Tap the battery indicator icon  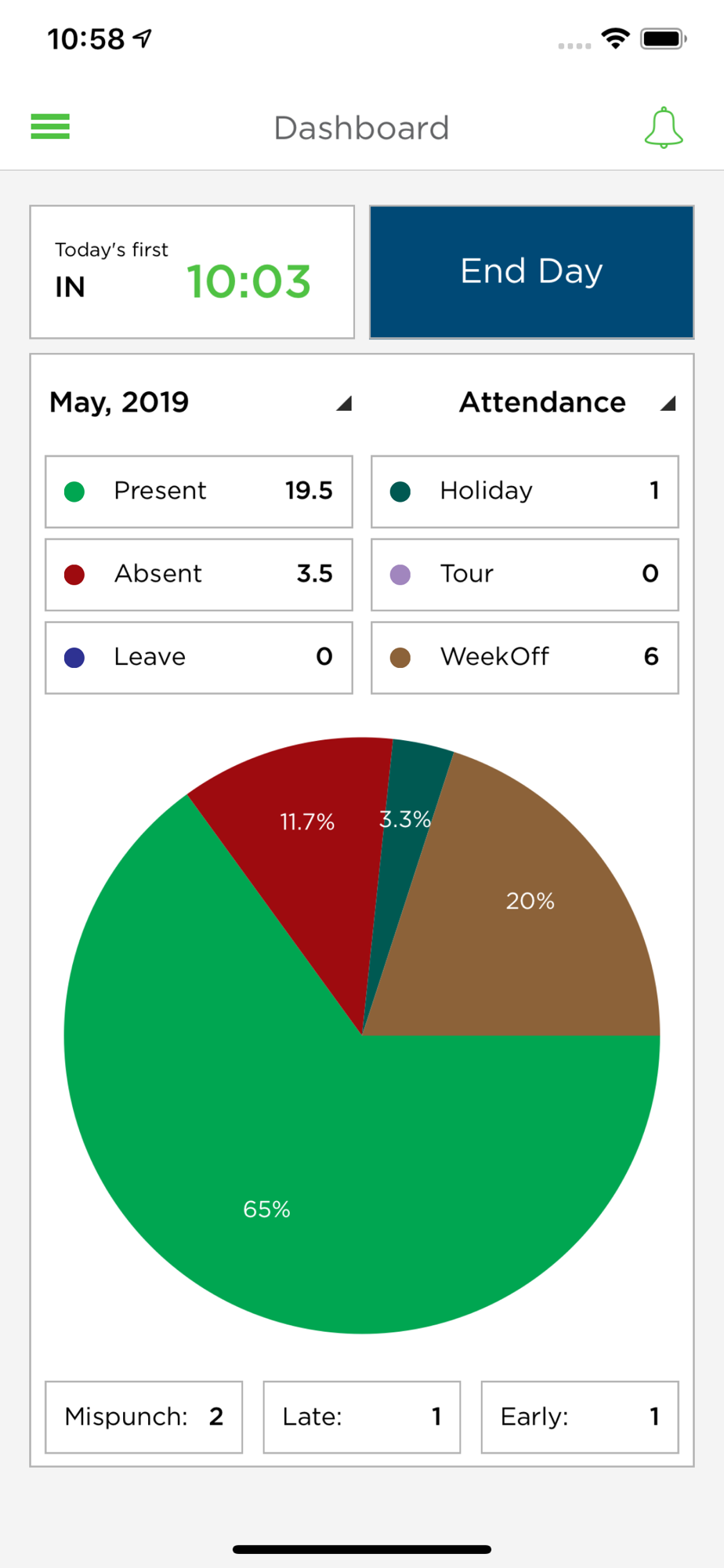click(x=664, y=38)
